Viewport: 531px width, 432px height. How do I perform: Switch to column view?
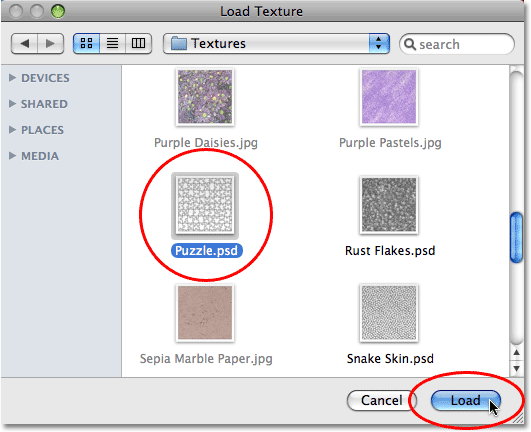tap(138, 43)
